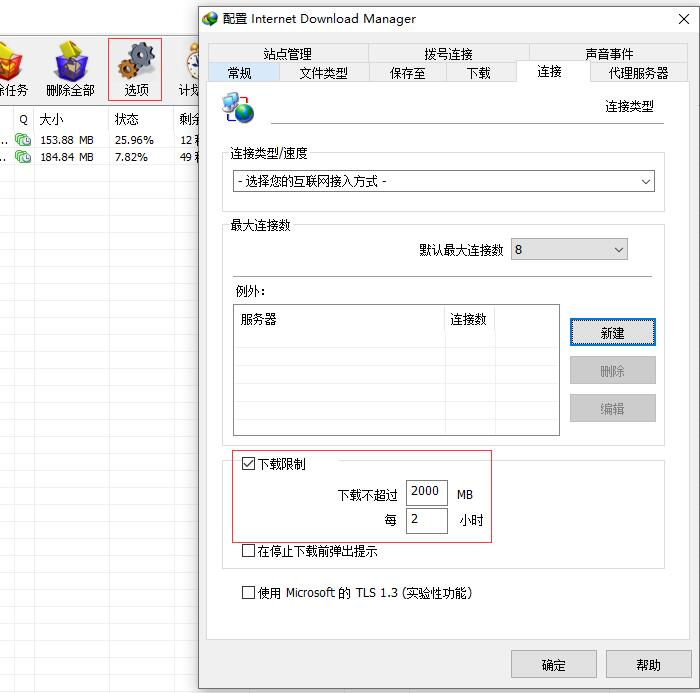
Task: Switch to the 下载 tab
Action: point(479,73)
